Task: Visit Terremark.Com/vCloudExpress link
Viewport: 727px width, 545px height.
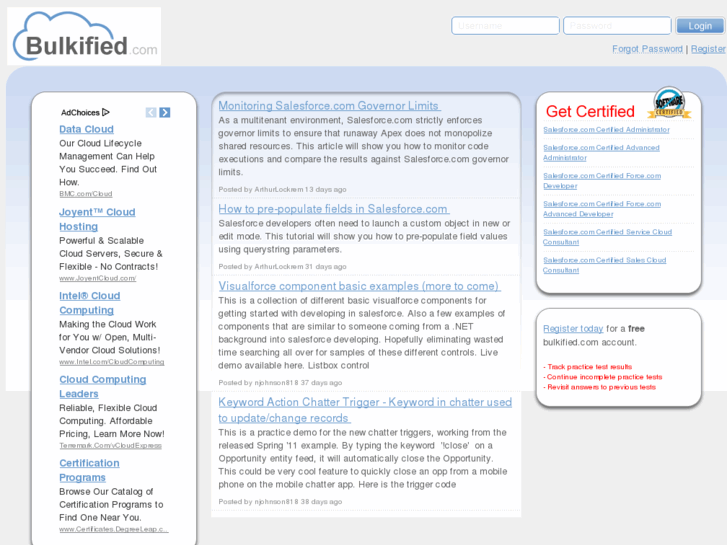Action: pos(110,445)
